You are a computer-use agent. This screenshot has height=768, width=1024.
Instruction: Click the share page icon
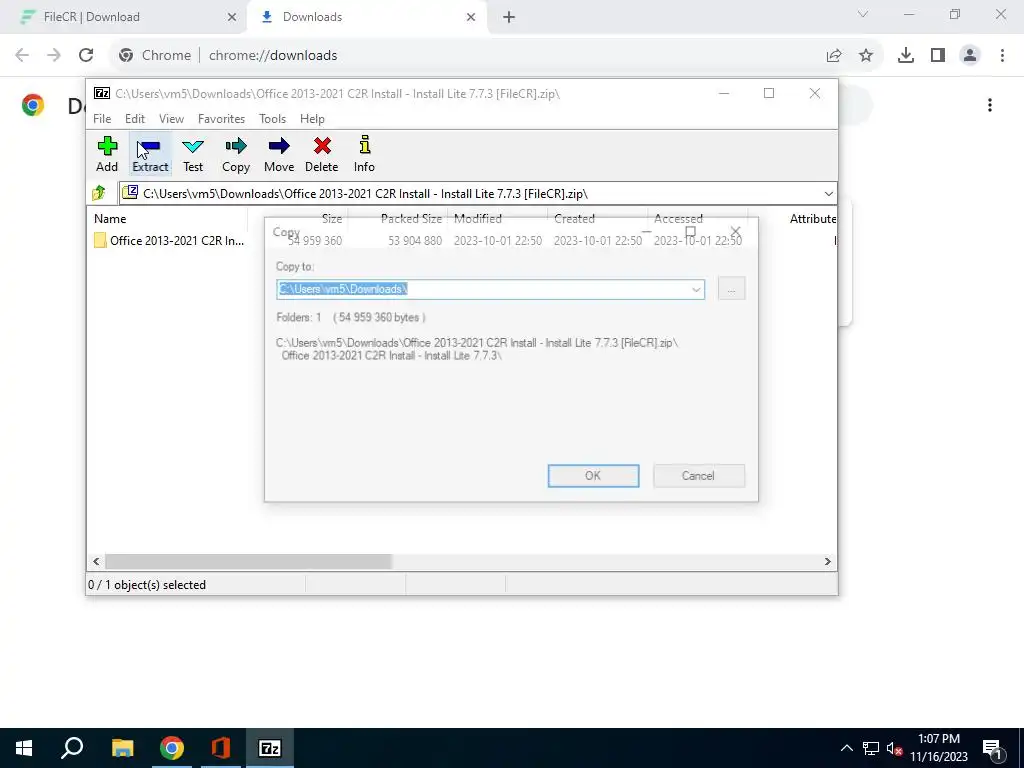(834, 56)
